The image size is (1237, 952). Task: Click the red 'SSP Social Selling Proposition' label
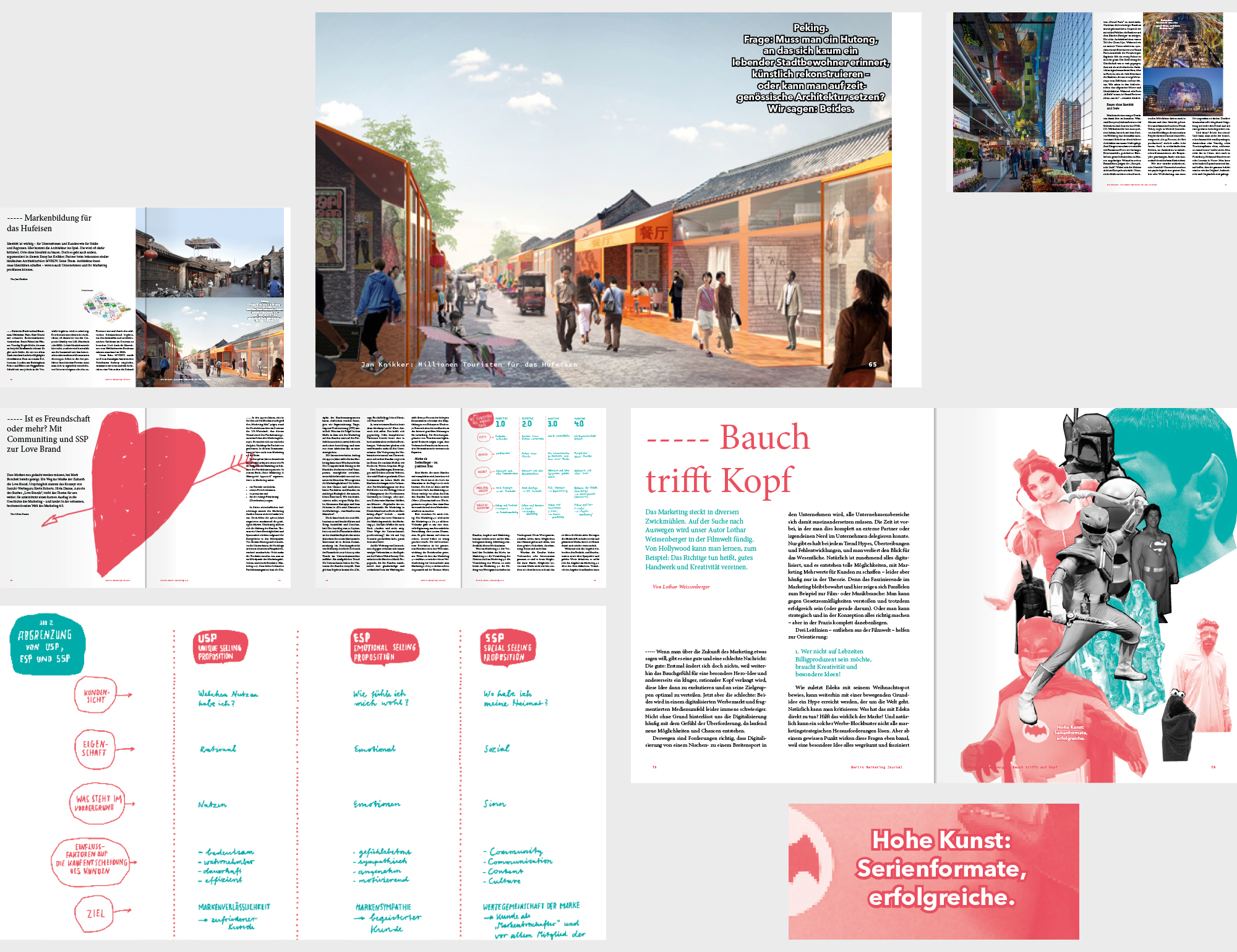pyautogui.click(x=507, y=647)
